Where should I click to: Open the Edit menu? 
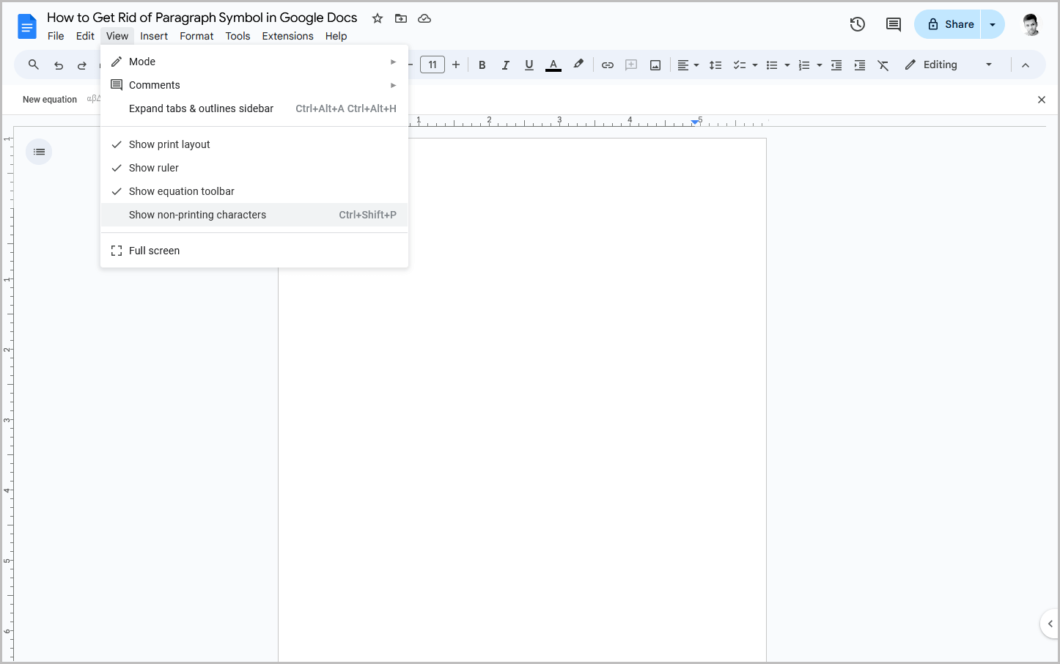coord(85,36)
